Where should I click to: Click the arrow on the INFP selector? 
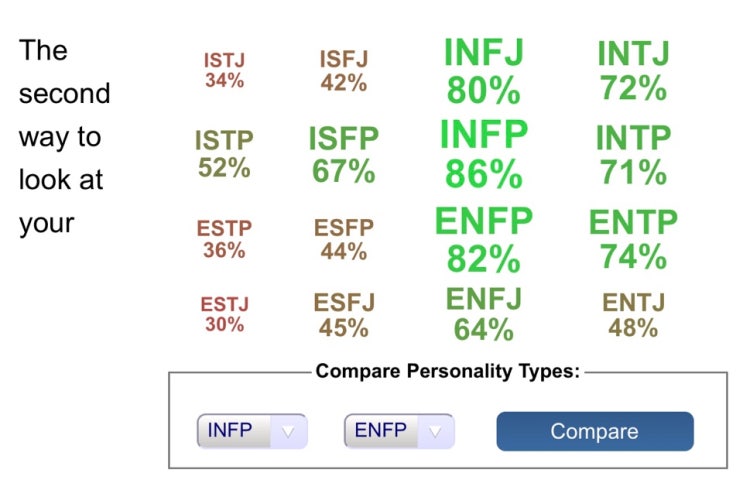point(288,432)
